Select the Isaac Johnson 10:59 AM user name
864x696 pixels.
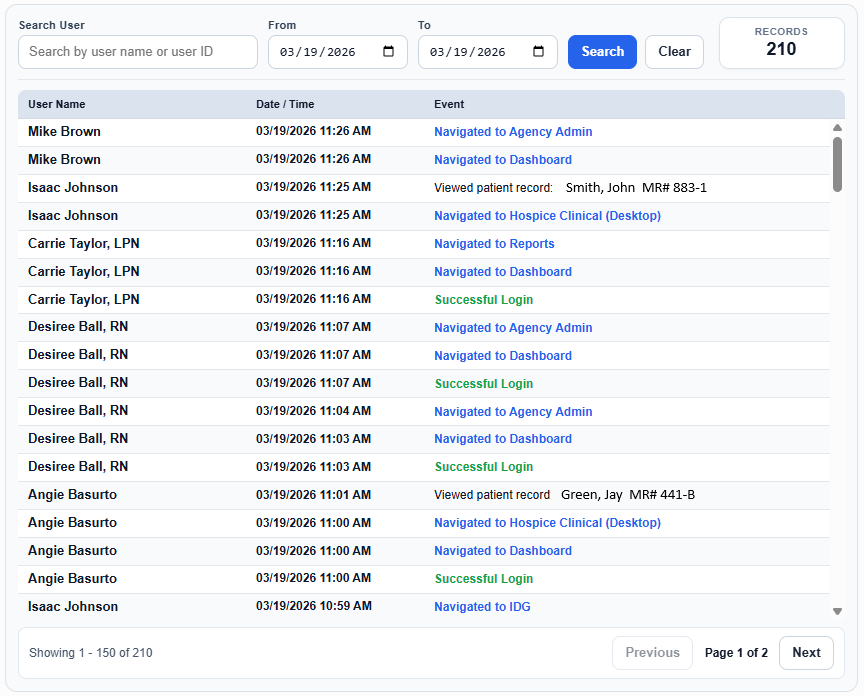coord(73,607)
